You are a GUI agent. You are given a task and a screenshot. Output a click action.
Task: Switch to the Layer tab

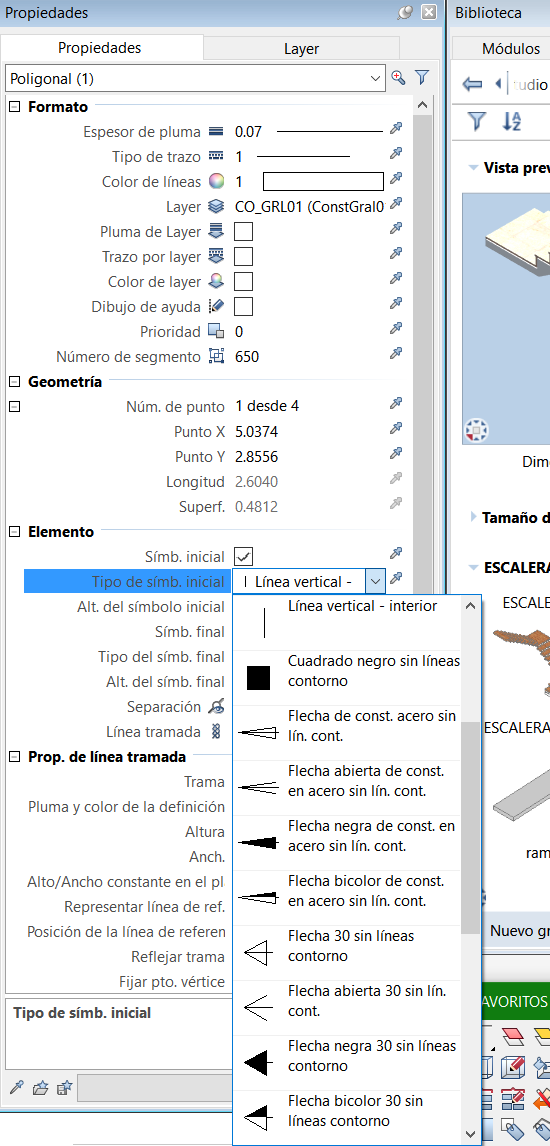pos(301,49)
